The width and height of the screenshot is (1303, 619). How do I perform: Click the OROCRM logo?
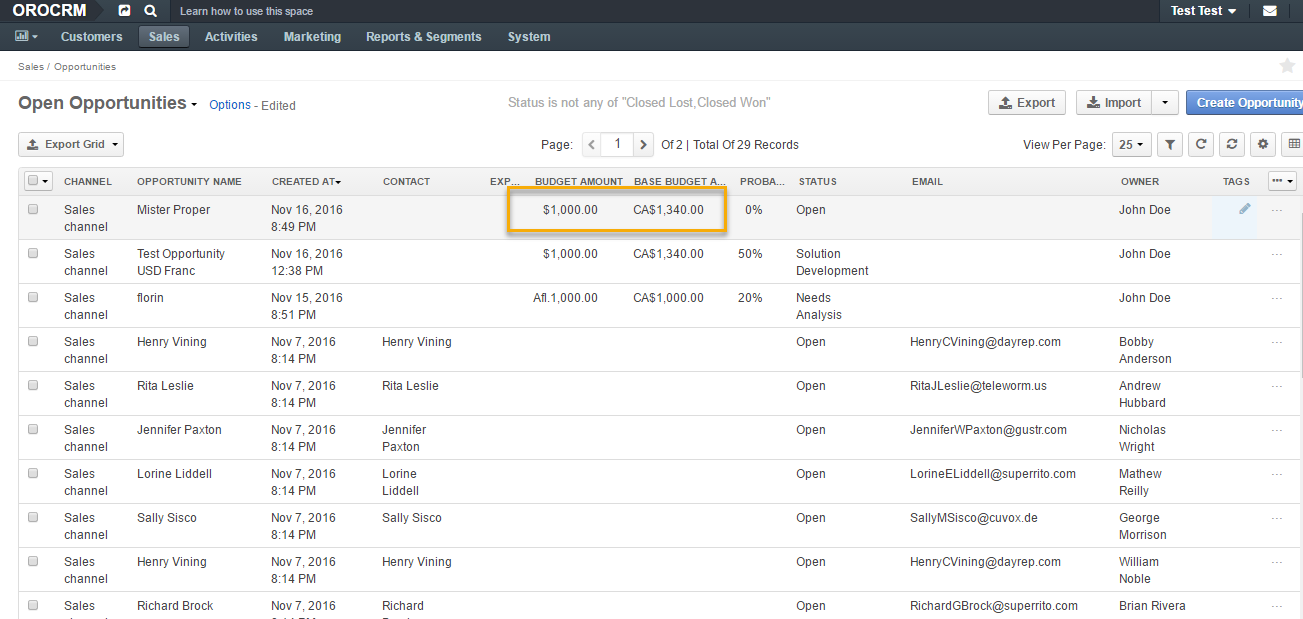pos(49,11)
